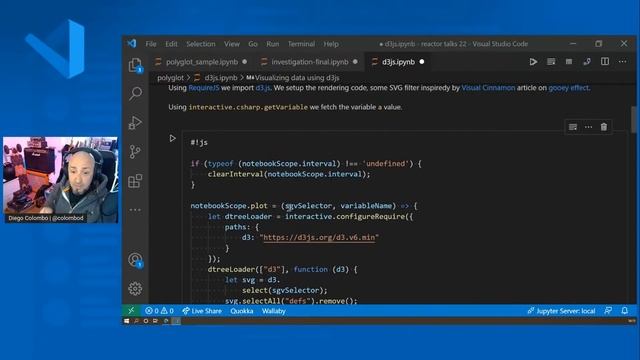640x360 pixels.
Task: Click the editor vertical scrollbar thumb
Action: point(633,119)
